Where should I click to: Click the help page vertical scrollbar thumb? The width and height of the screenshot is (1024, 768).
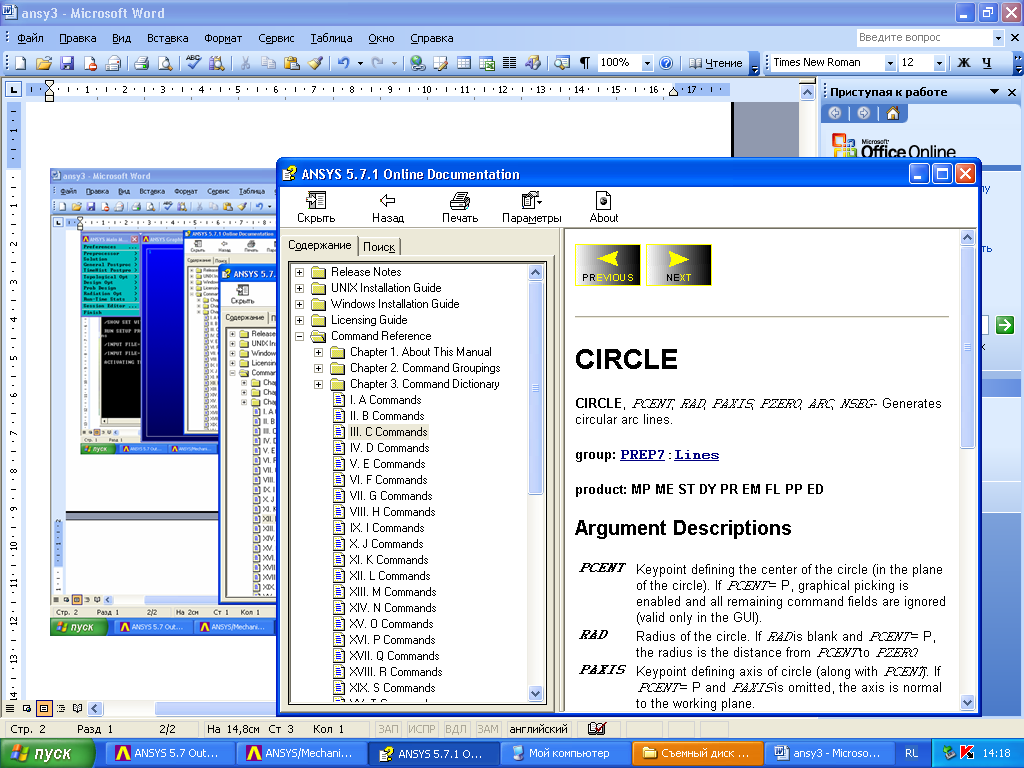tap(968, 346)
